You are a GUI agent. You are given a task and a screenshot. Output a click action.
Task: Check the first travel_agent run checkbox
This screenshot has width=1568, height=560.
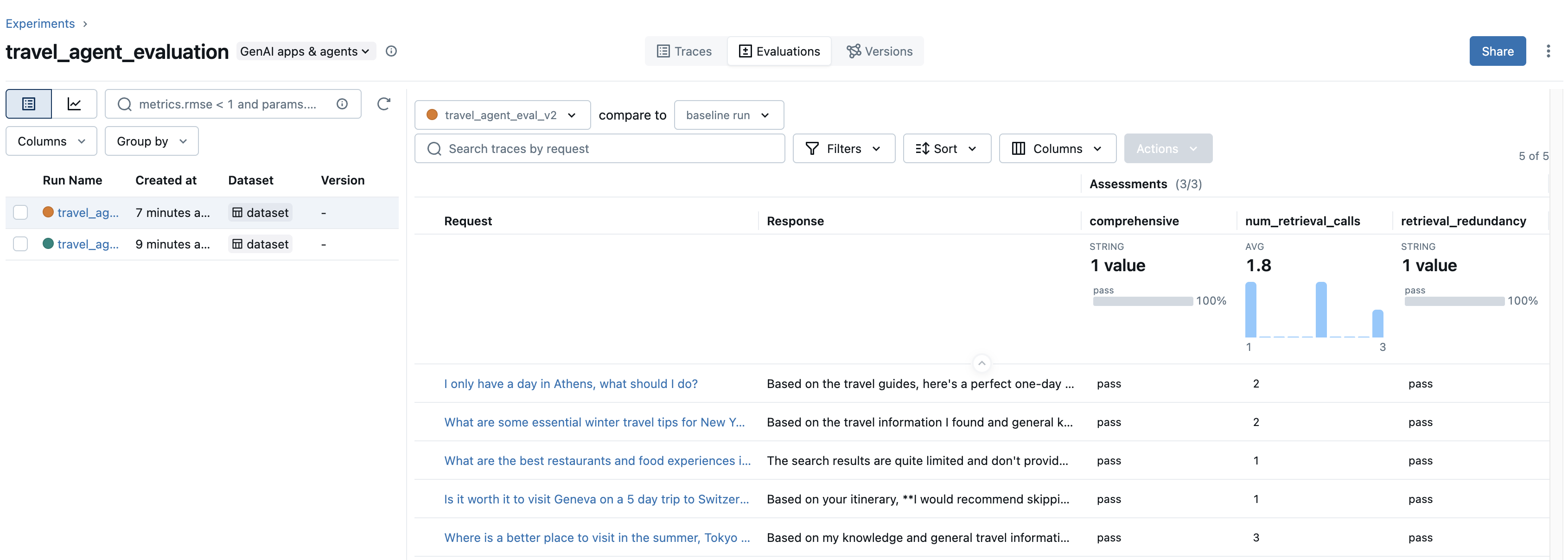(21, 212)
